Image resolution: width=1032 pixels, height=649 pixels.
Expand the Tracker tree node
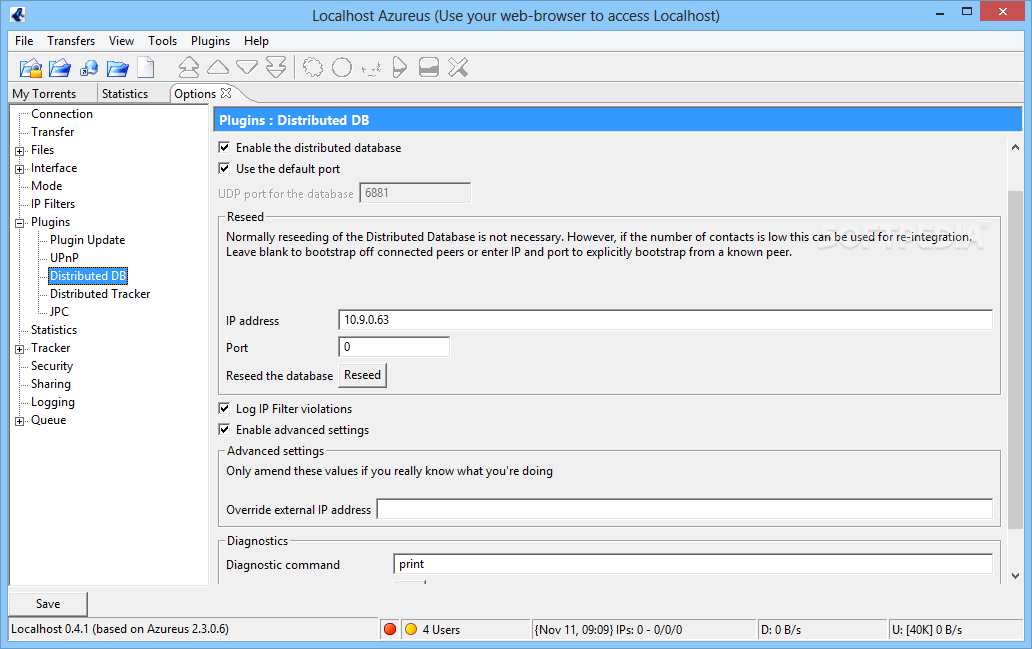(20, 349)
